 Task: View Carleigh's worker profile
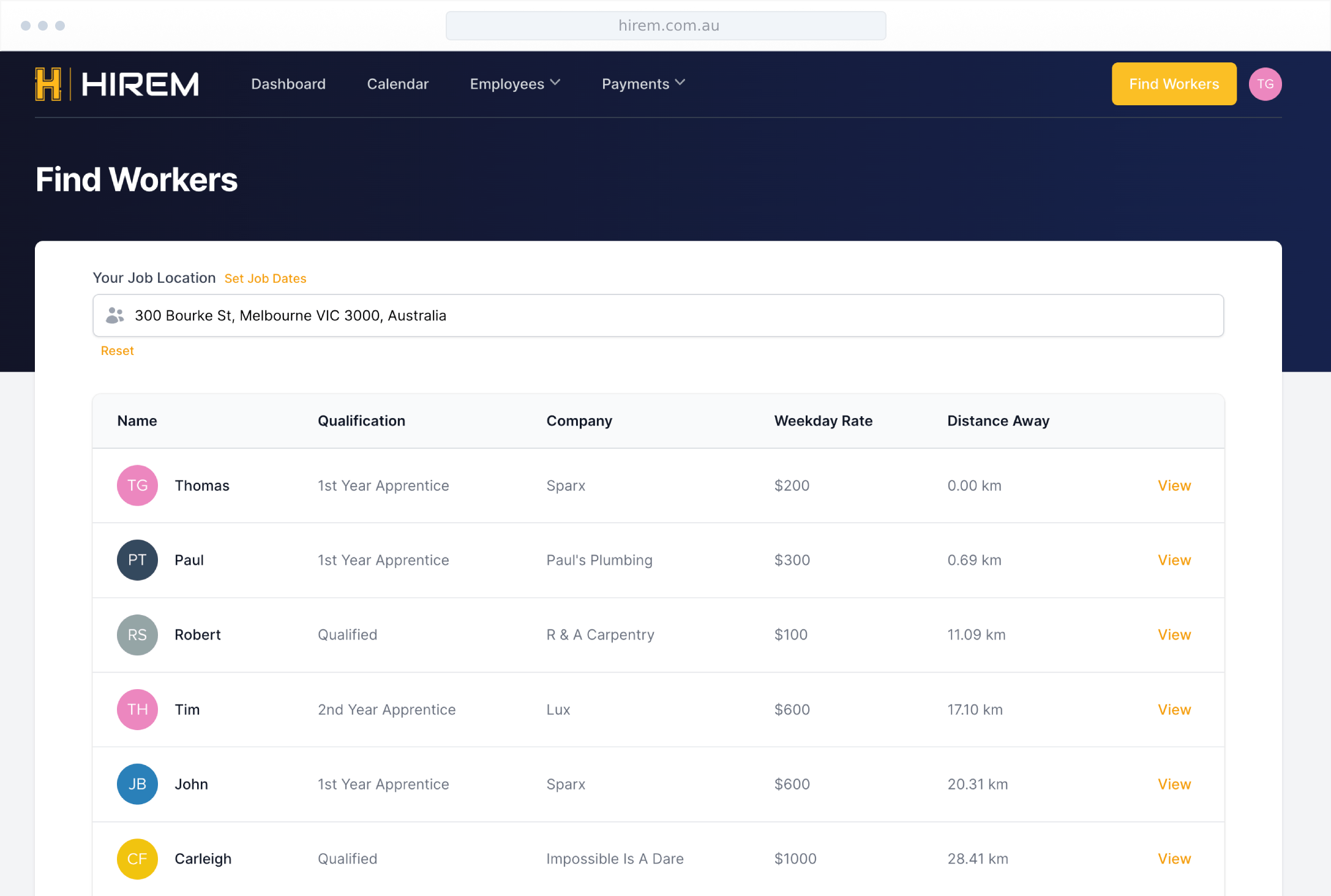click(x=1174, y=859)
